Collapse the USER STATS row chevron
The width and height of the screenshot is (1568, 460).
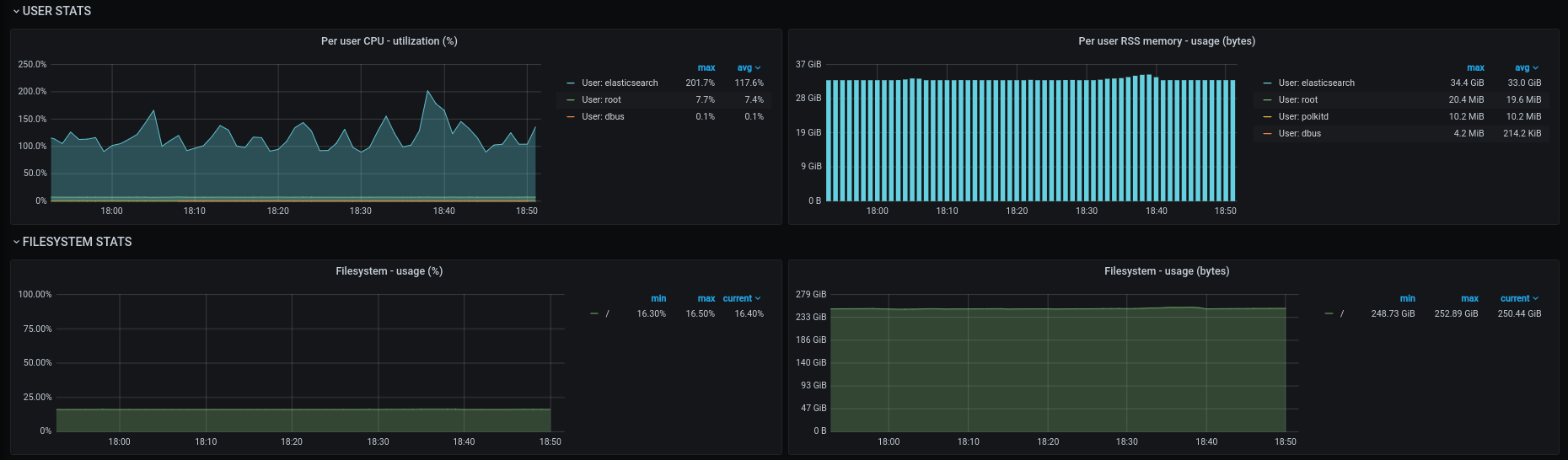[x=16, y=12]
